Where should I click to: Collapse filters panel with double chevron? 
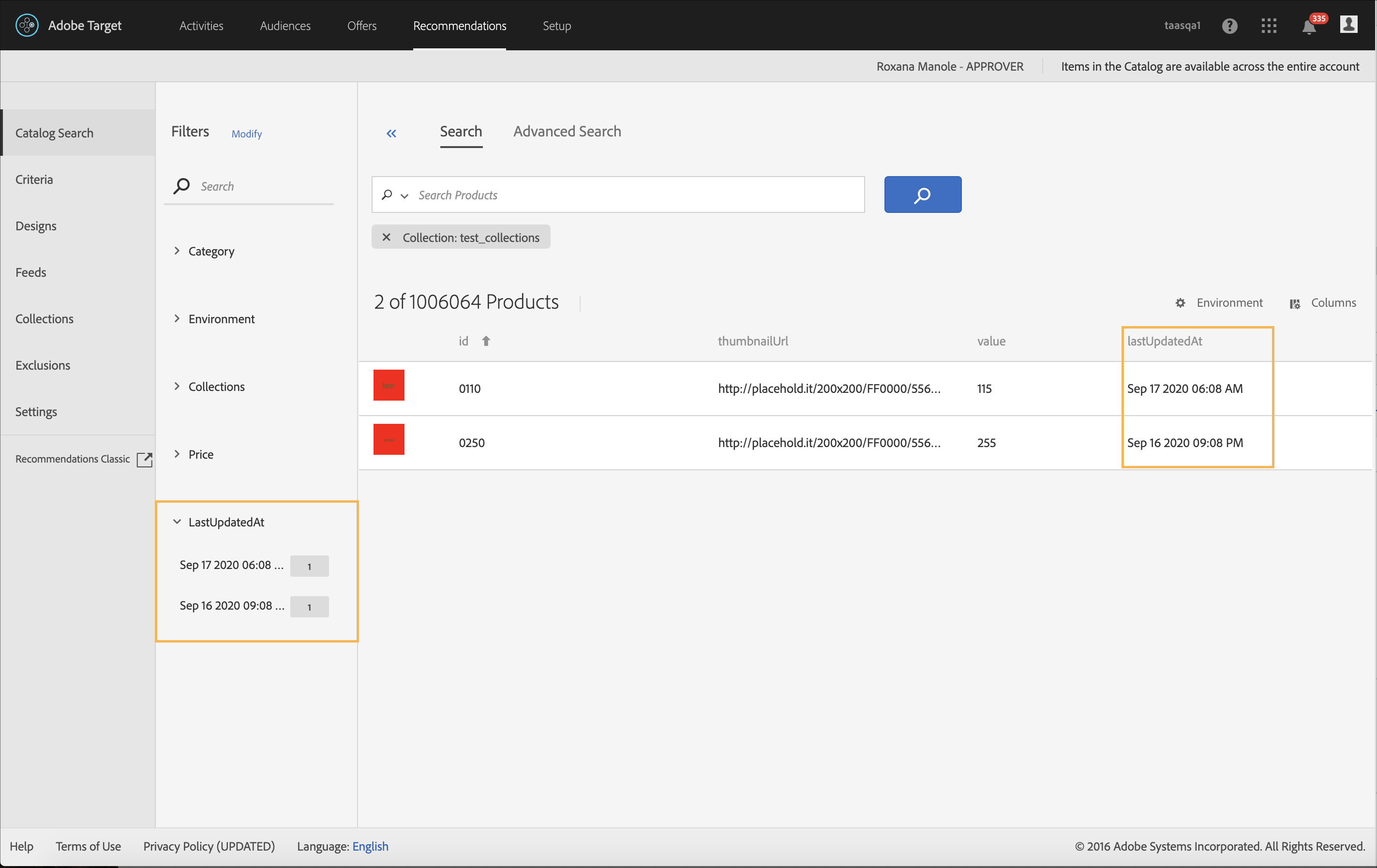tap(391, 133)
